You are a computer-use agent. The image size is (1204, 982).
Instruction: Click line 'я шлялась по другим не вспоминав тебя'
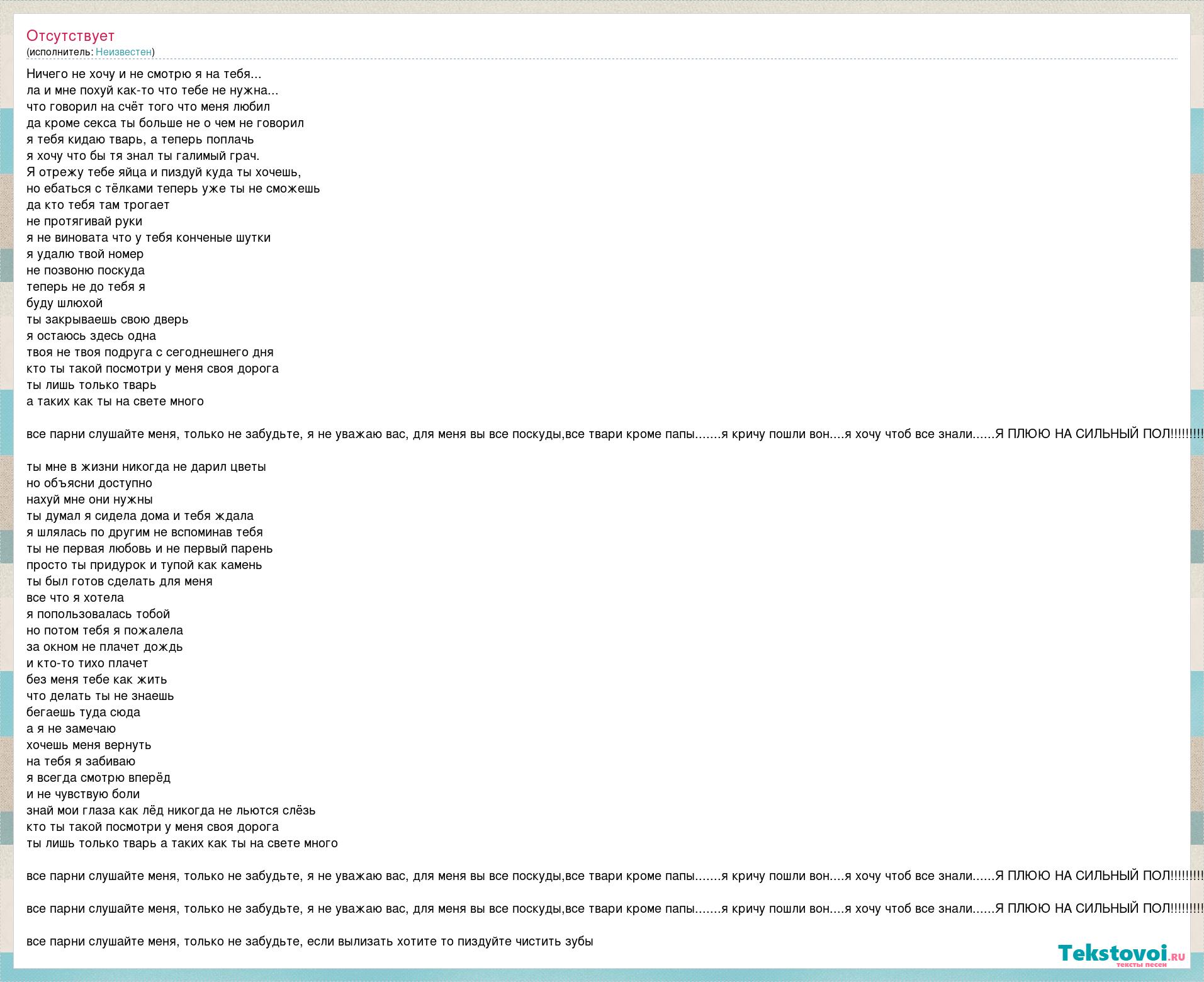click(x=145, y=532)
